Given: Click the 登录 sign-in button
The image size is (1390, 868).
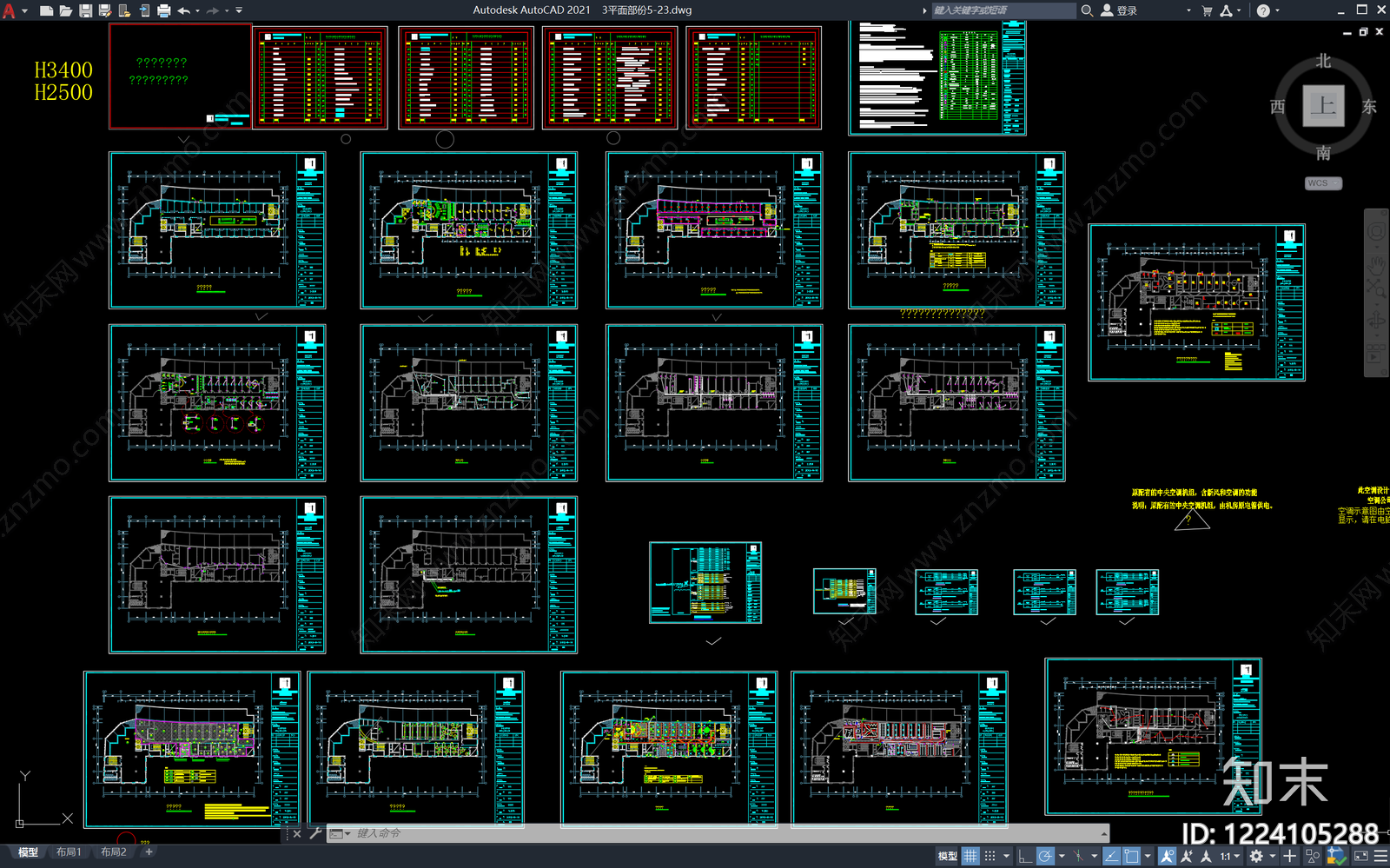Looking at the screenshot, I should (x=1119, y=10).
